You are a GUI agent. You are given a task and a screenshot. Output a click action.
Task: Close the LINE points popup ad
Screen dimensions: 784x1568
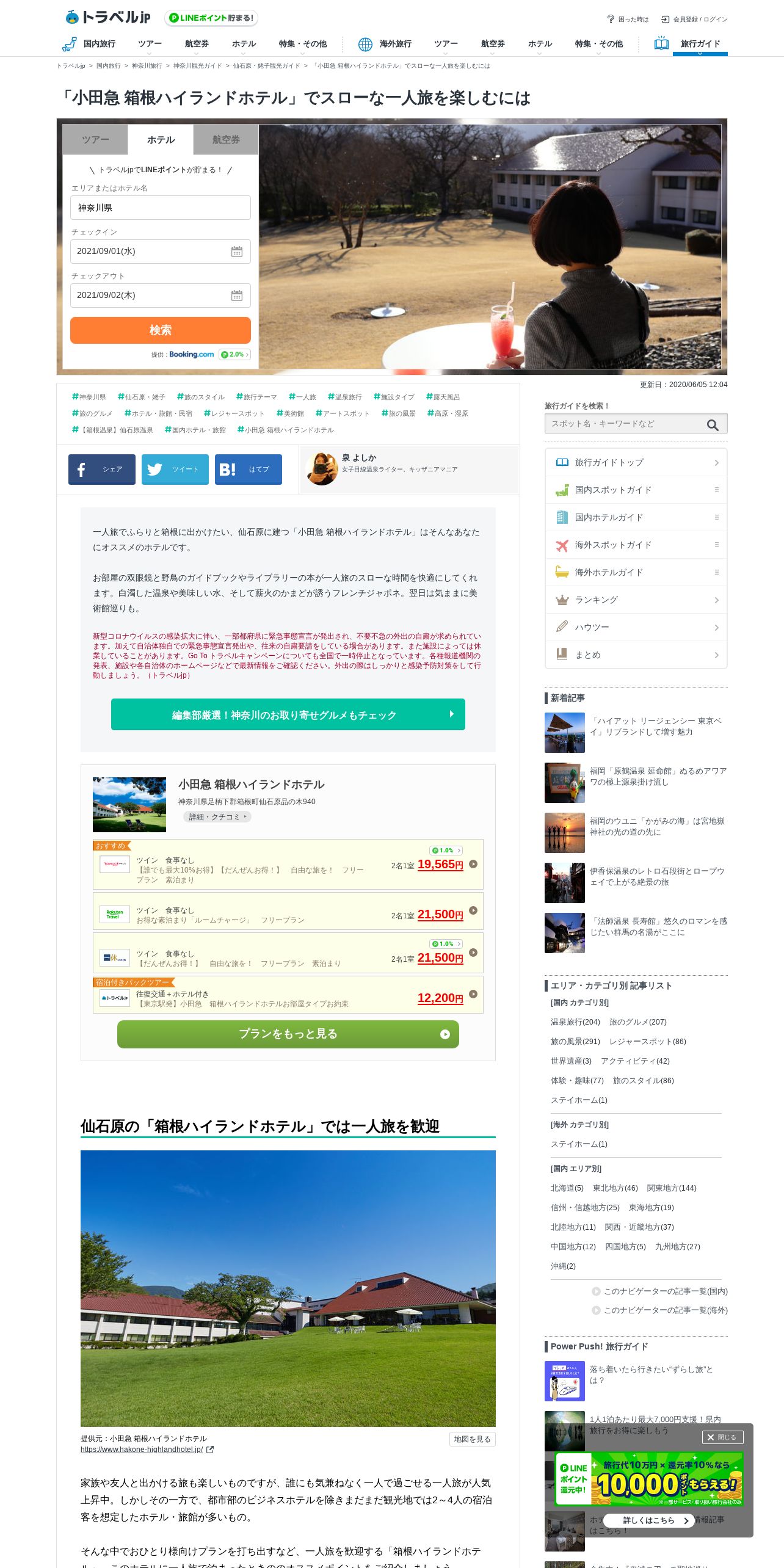pos(722,1437)
